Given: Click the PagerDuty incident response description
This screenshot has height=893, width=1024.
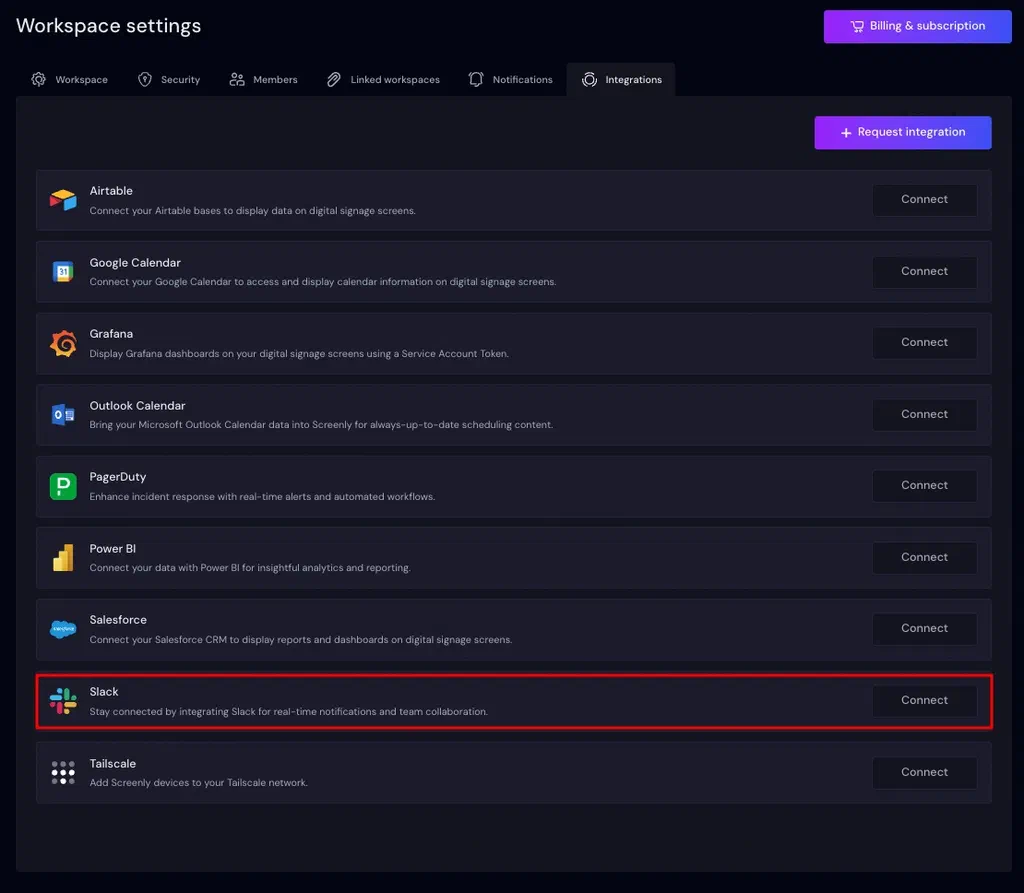Looking at the screenshot, I should click(262, 497).
